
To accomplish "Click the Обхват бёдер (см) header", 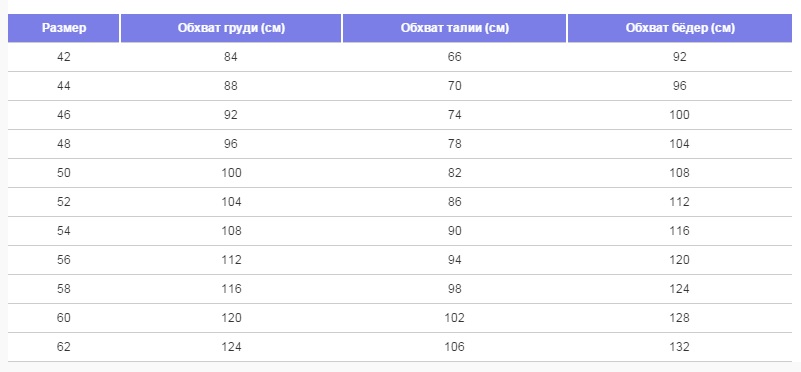I will point(680,28).
